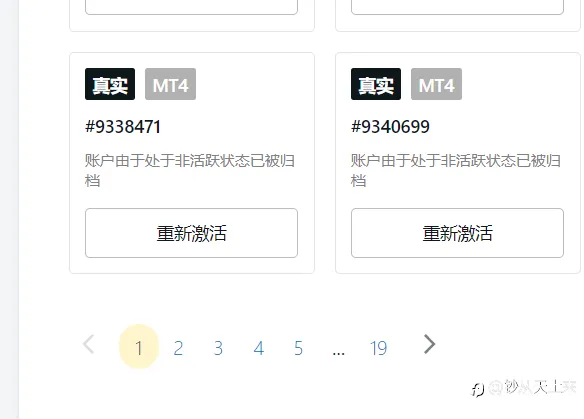Jump to last page 19

pos(378,348)
